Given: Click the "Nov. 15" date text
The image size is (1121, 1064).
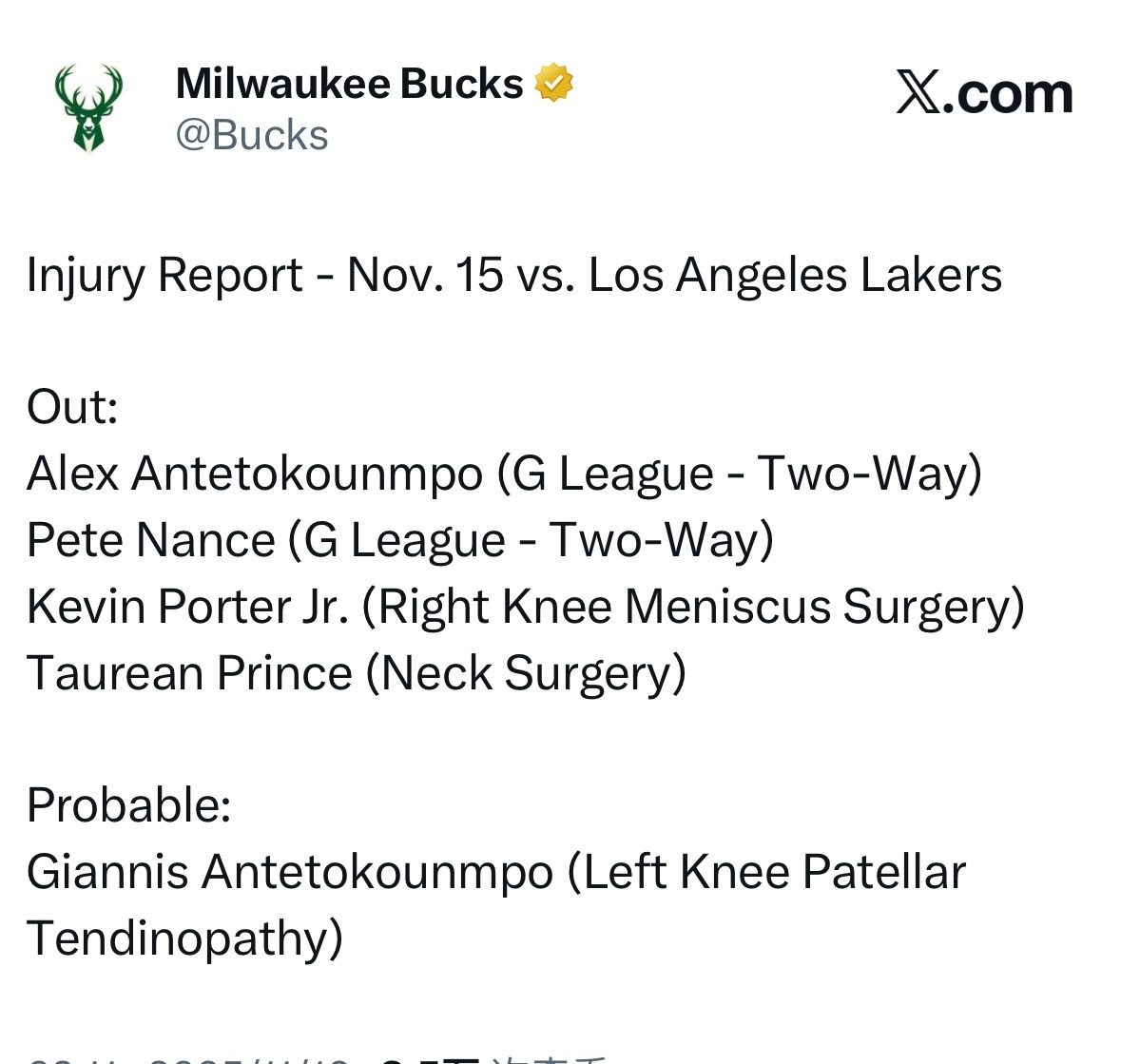Looking at the screenshot, I should (425, 276).
